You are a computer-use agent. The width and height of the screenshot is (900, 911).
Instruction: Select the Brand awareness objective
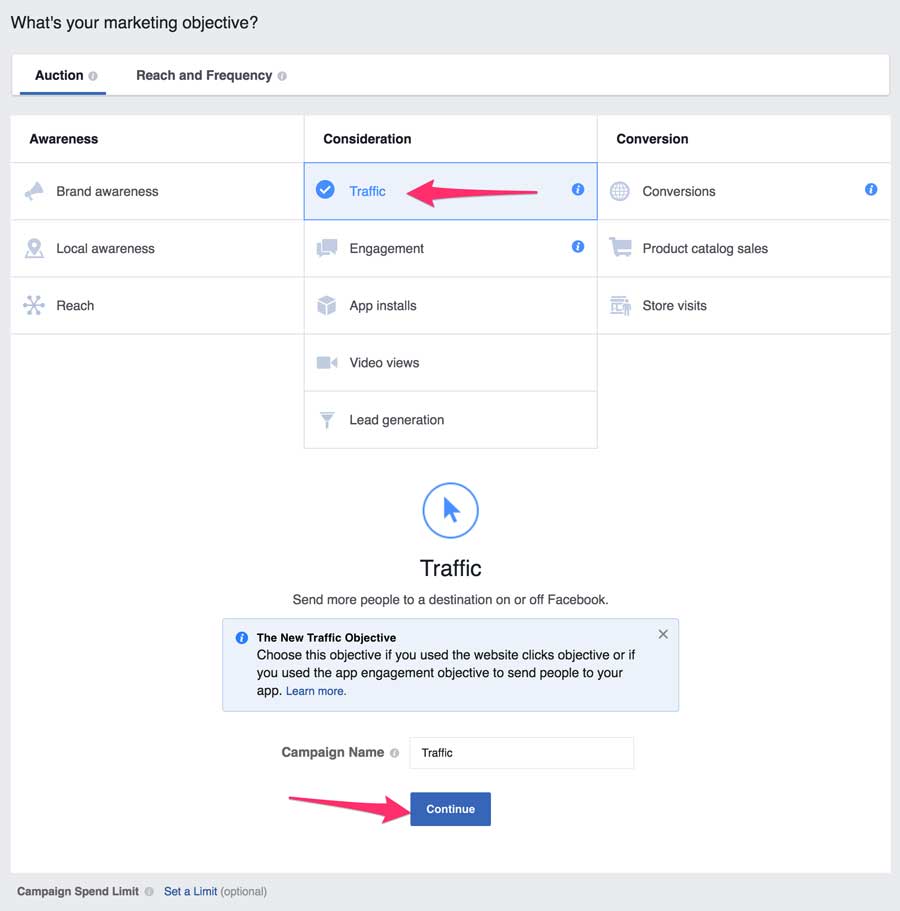tap(157, 191)
